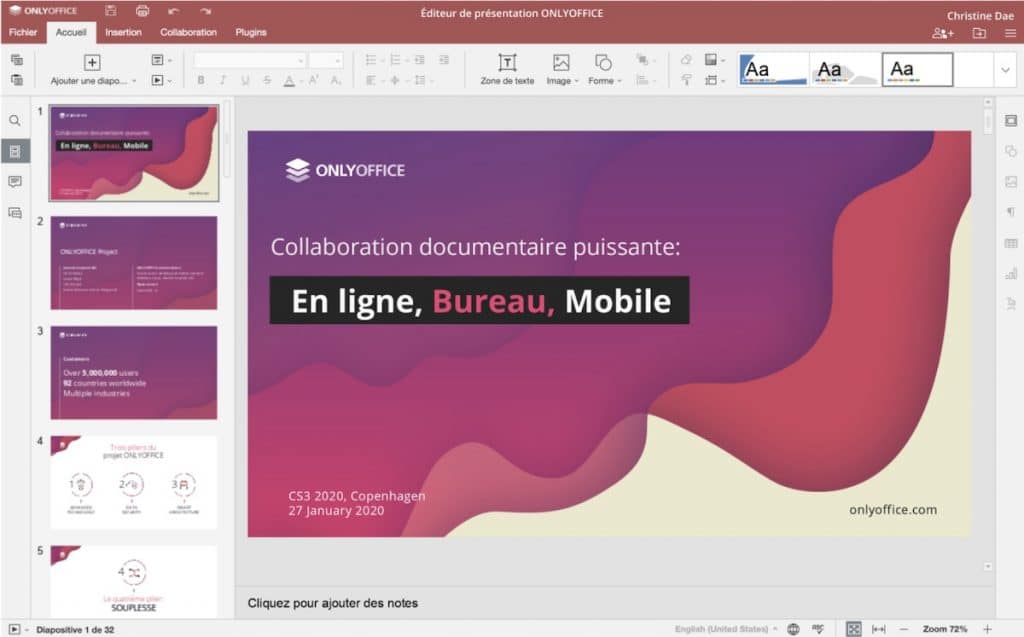Click the superscript icon
1024x637 pixels.
click(313, 80)
